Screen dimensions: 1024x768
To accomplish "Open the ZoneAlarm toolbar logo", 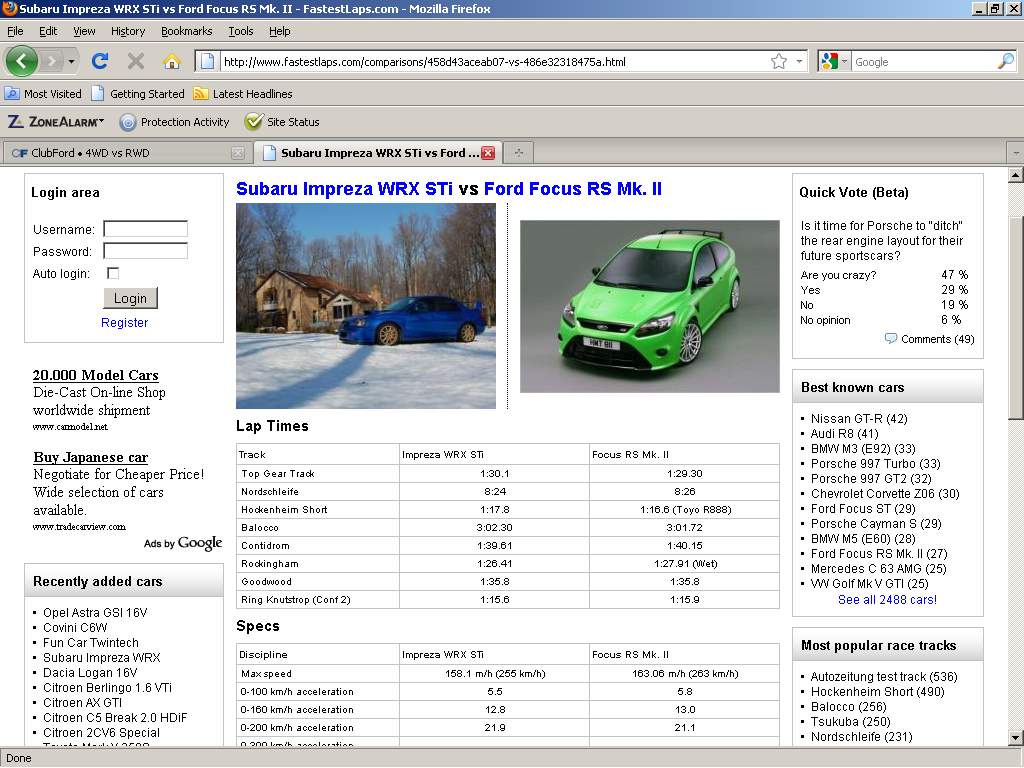I will click(x=55, y=122).
